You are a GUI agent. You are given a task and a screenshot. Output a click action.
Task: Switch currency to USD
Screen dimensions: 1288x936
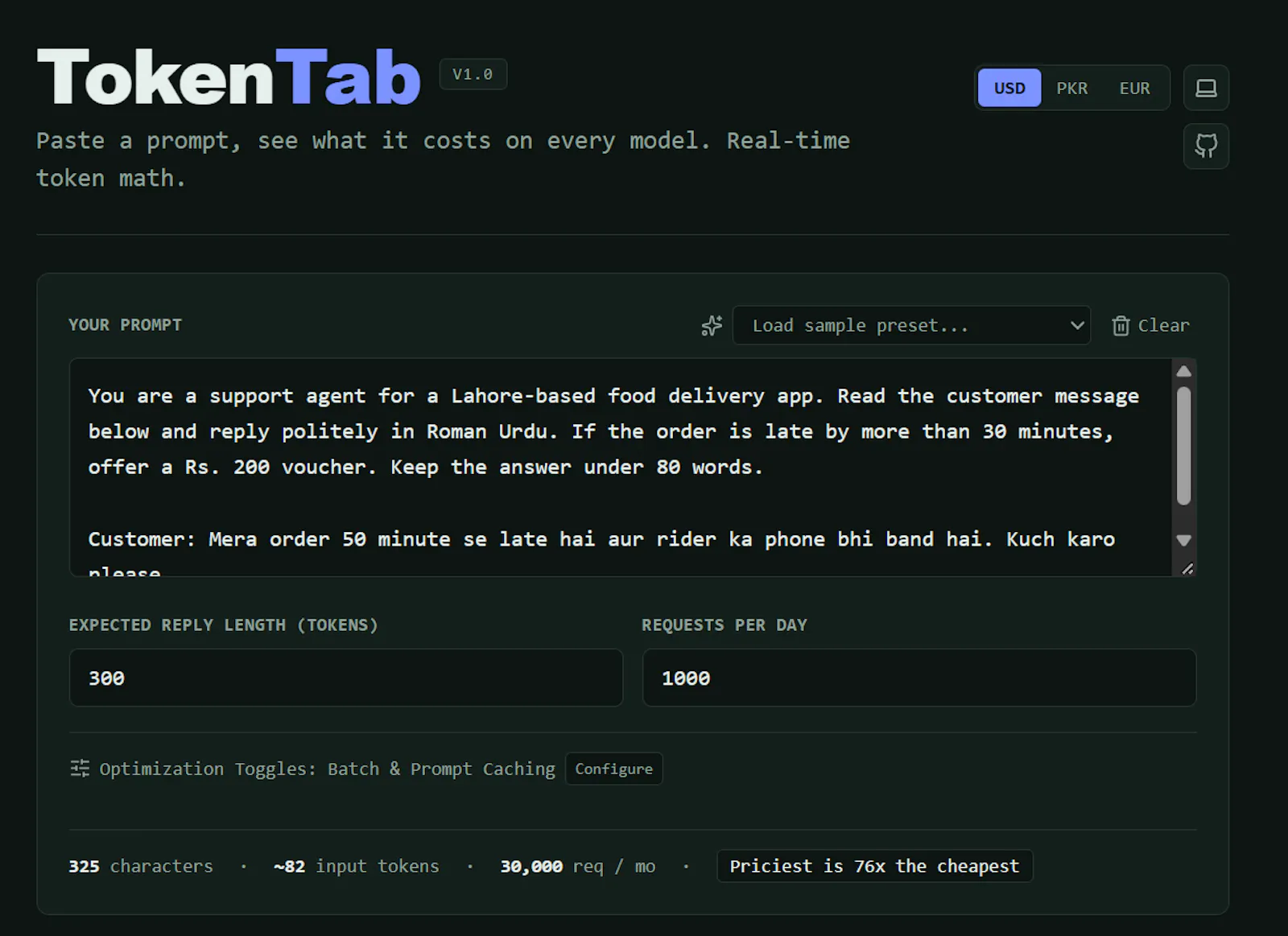(x=1009, y=88)
